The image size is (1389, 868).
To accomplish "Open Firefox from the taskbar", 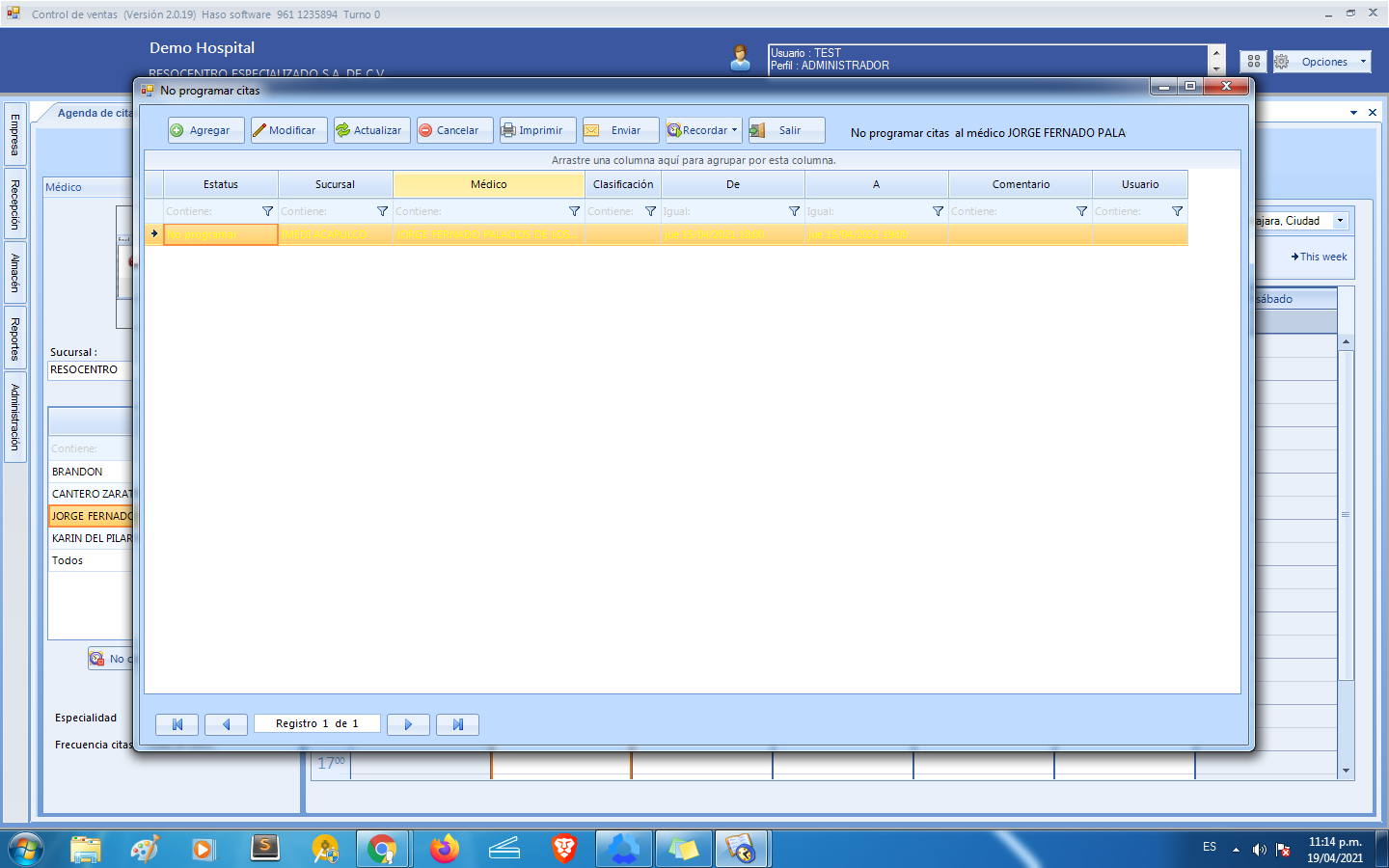I will (444, 850).
